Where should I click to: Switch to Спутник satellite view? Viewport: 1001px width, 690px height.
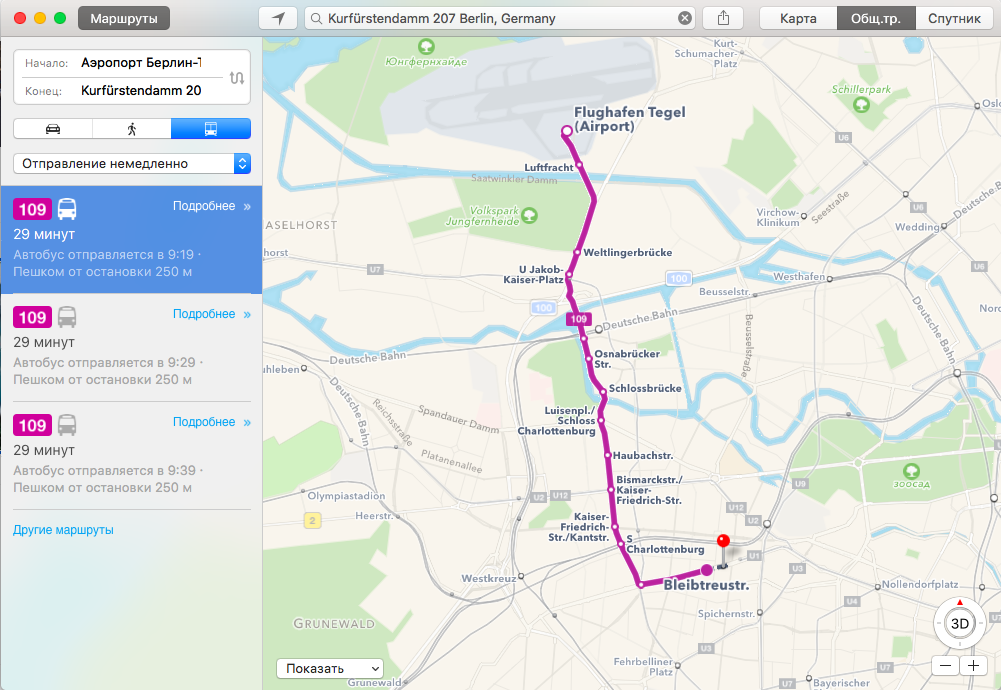coord(954,19)
